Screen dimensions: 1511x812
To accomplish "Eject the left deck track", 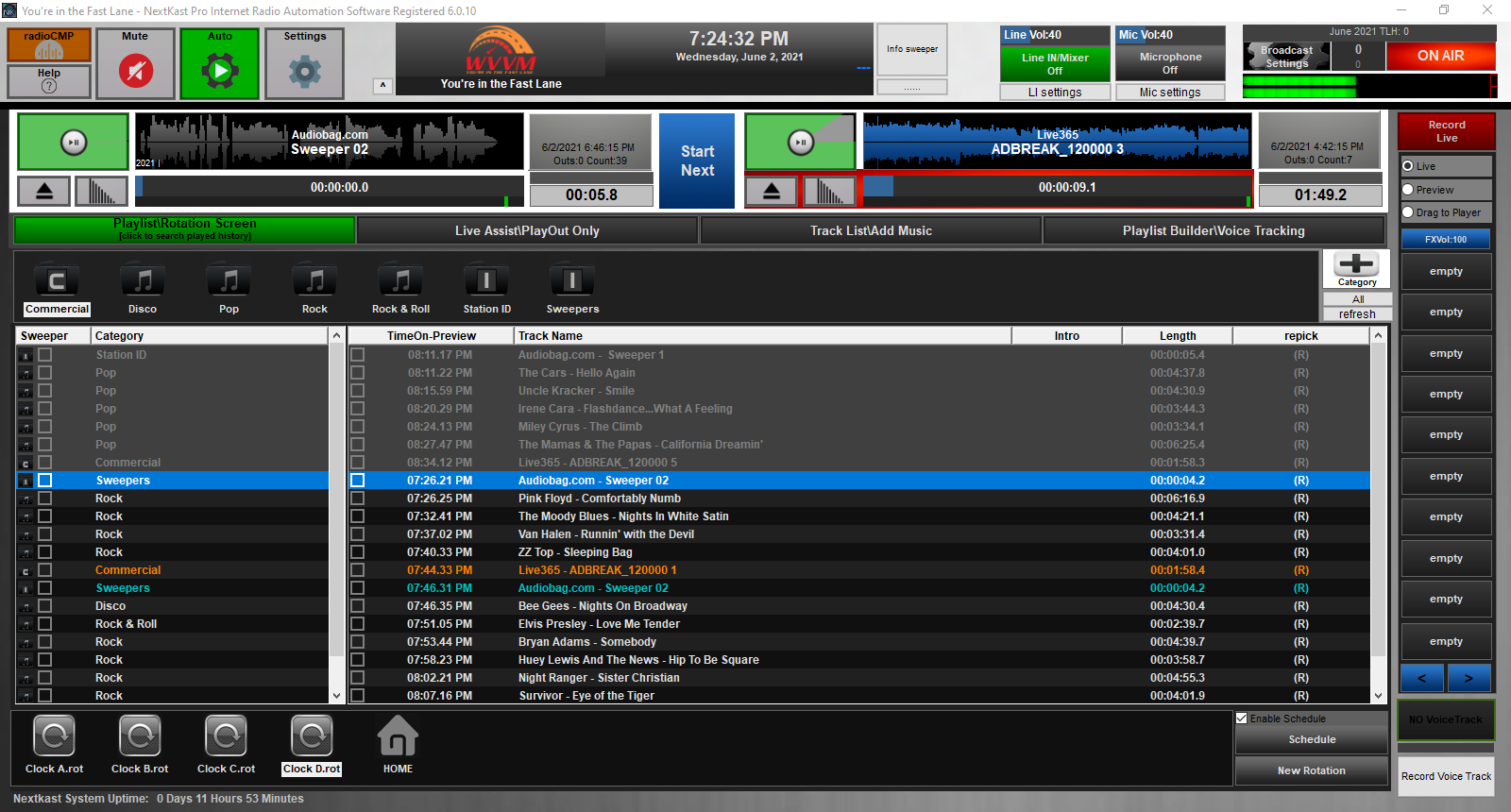I will (x=44, y=192).
